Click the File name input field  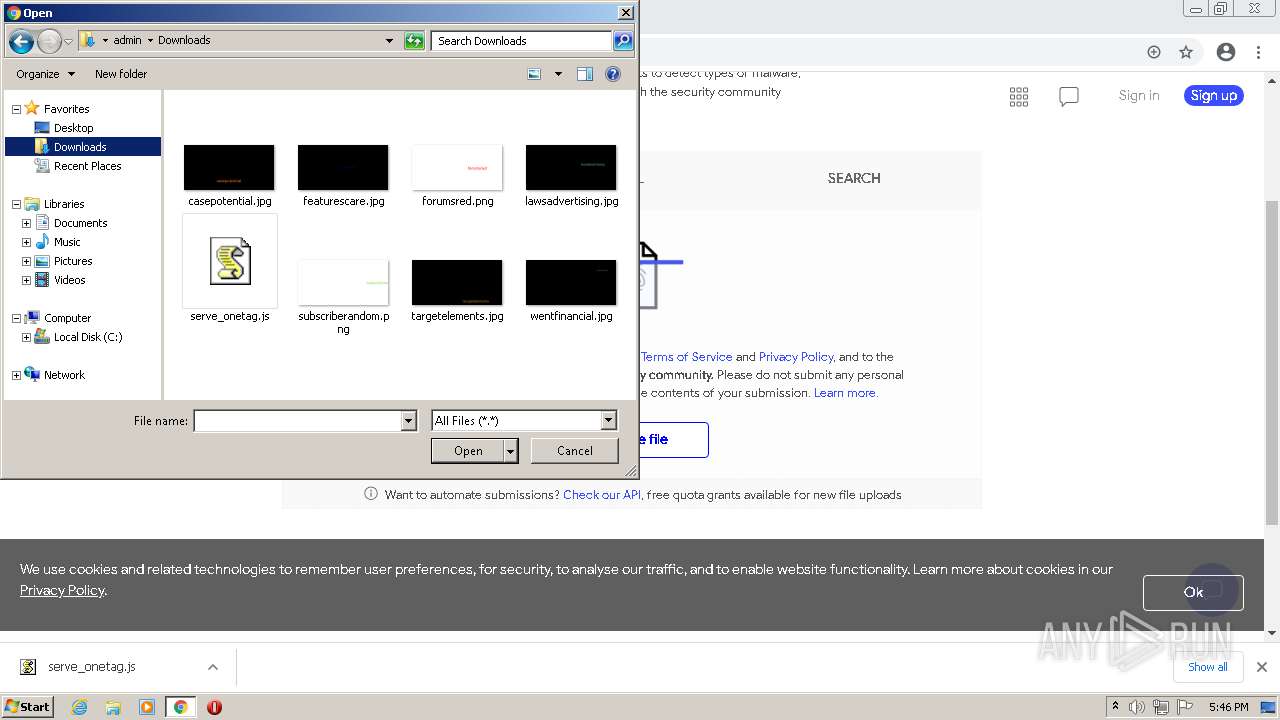tap(297, 421)
